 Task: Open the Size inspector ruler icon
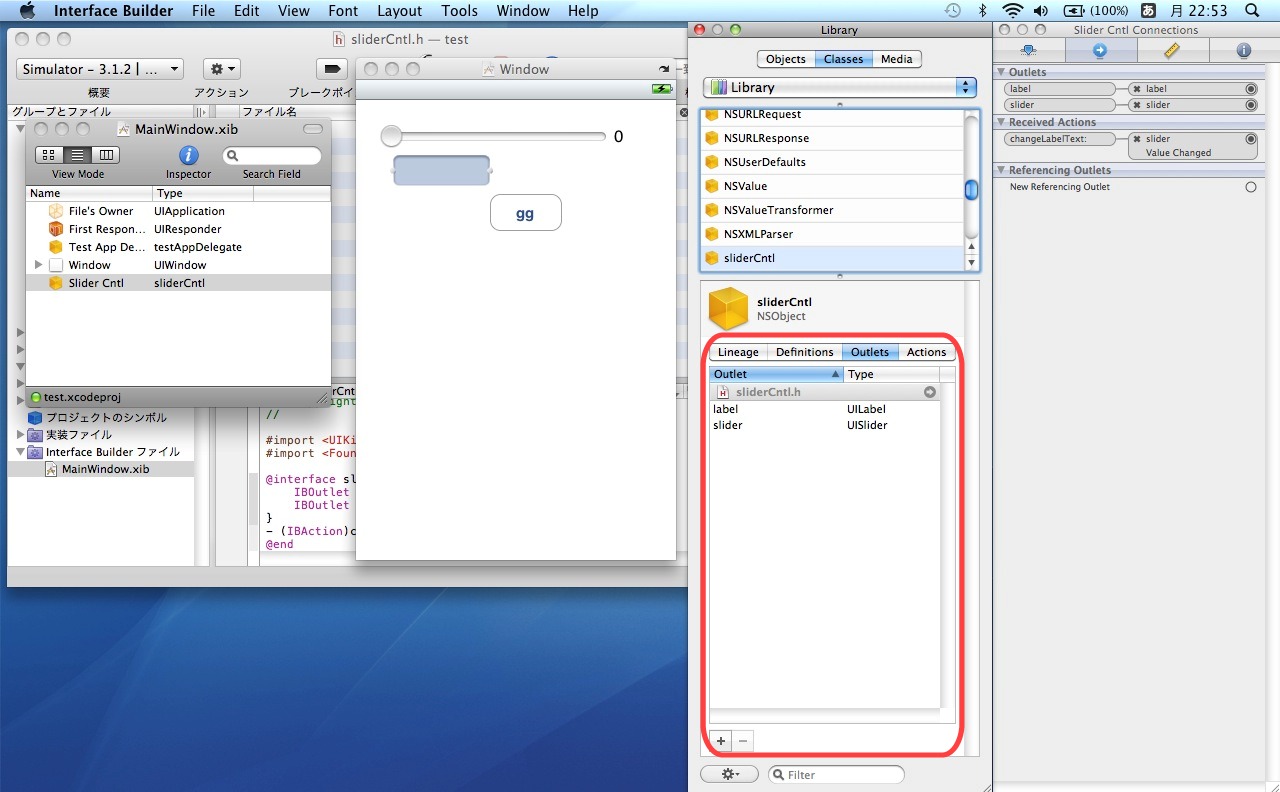(x=1172, y=50)
